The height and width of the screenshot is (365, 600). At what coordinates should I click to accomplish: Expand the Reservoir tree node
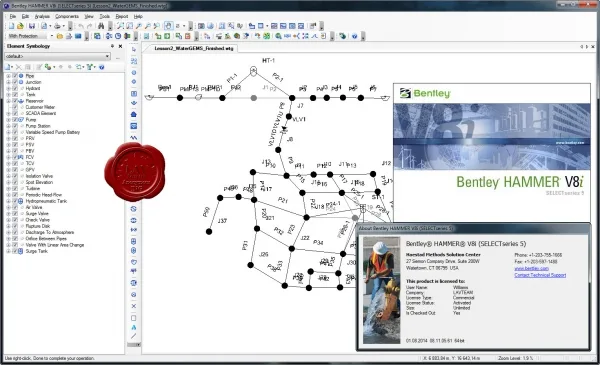point(8,101)
